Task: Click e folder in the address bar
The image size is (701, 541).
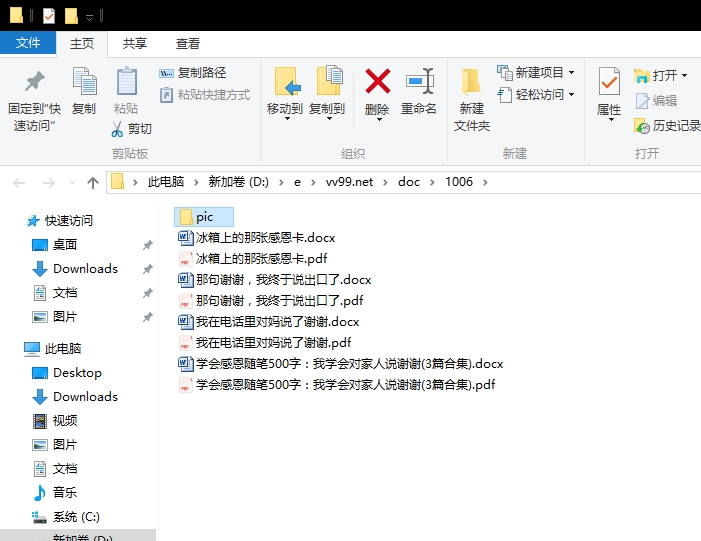Action: [x=297, y=182]
